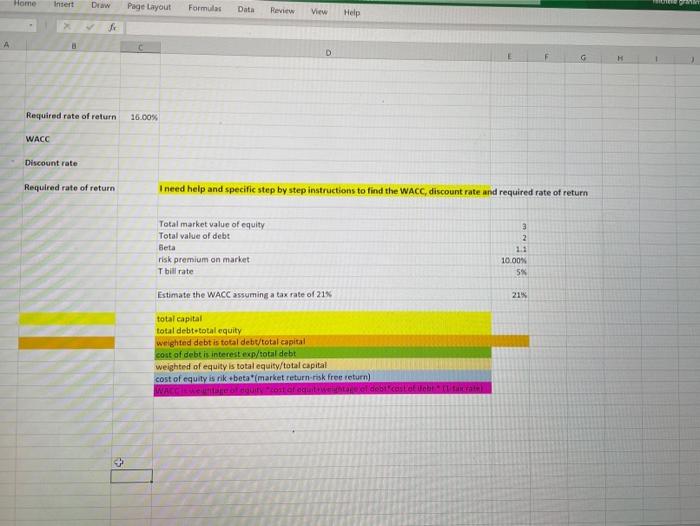
Task: Select column E header
Action: [x=509, y=56]
